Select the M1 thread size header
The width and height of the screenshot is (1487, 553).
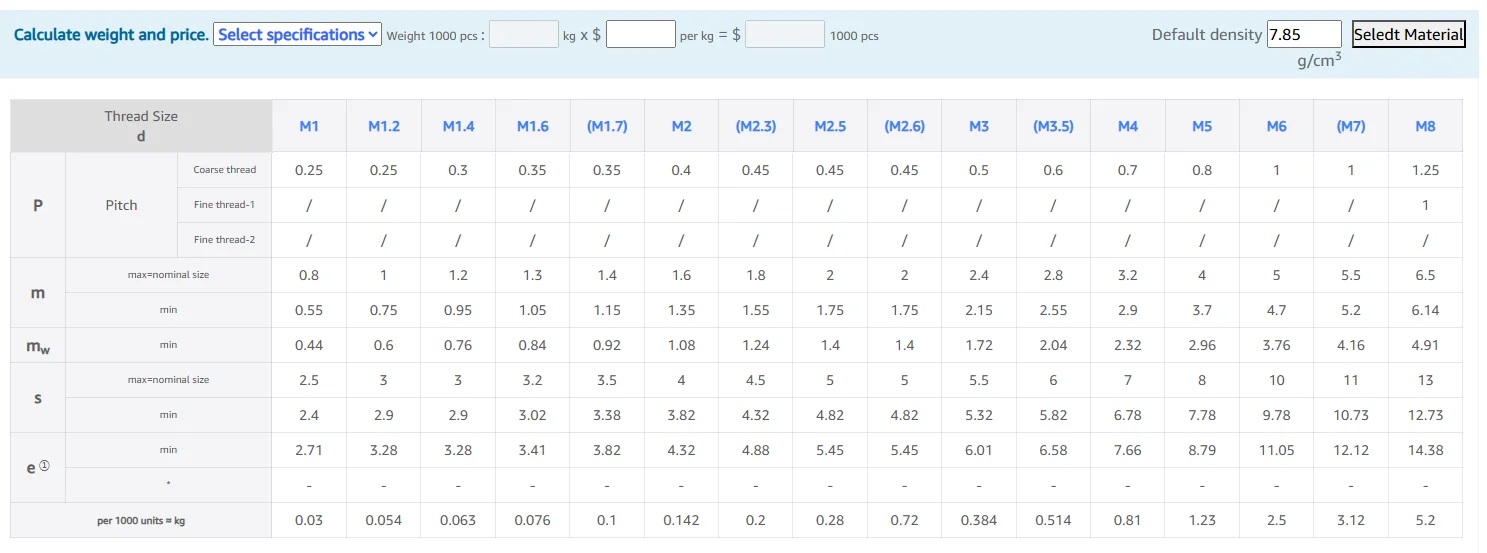point(309,126)
